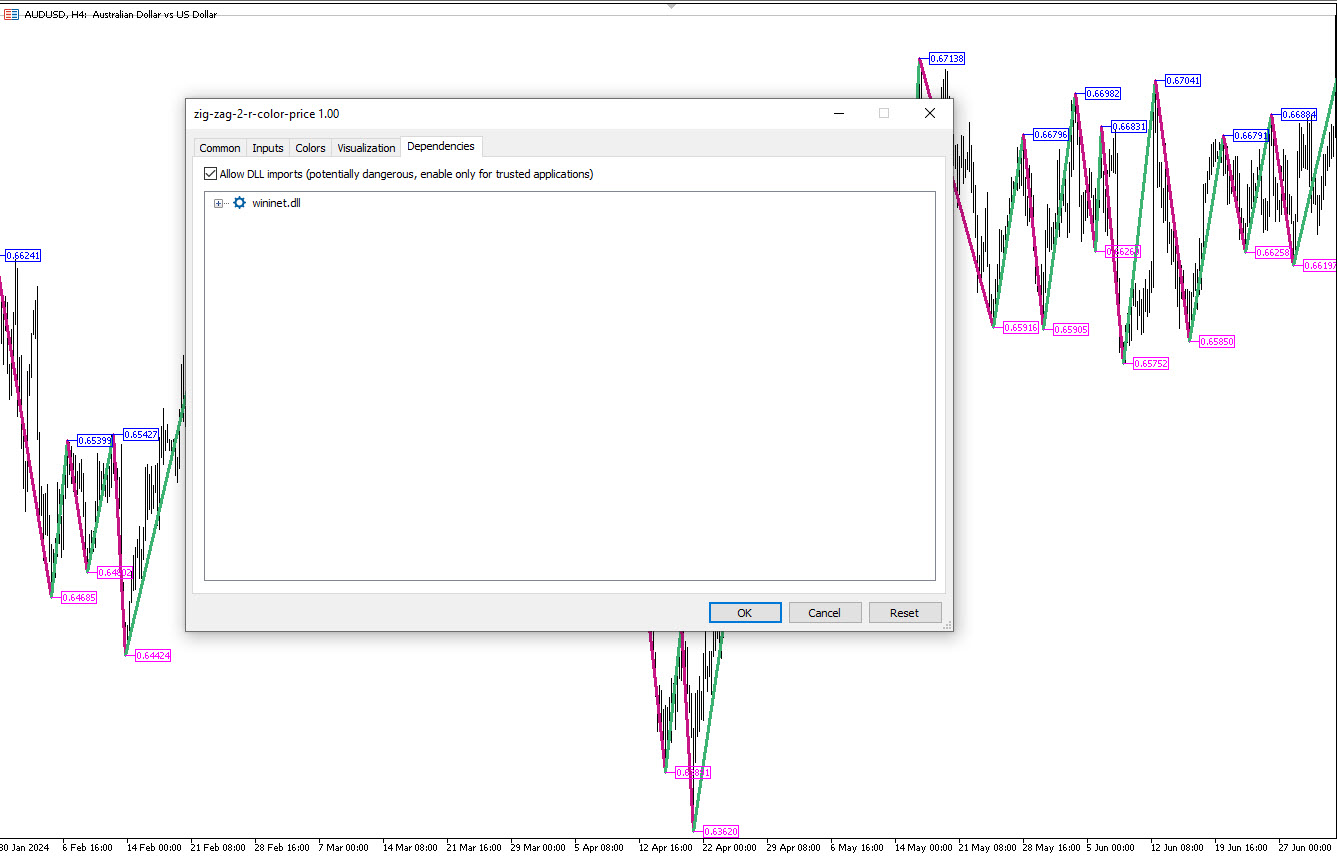Switch to the Inputs tab

pos(268,148)
